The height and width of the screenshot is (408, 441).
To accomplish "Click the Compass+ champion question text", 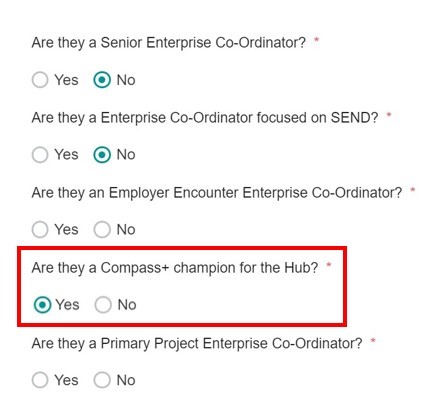I will tap(175, 268).
